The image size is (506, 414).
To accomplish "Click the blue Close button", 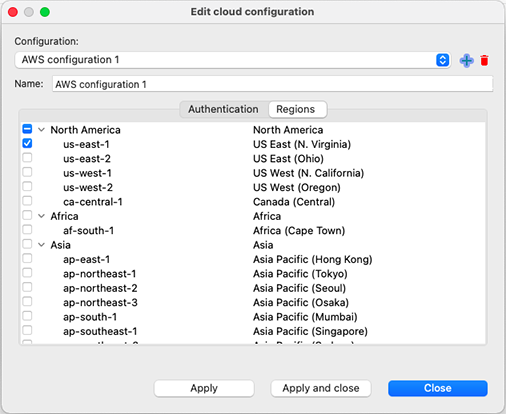I will tap(438, 388).
